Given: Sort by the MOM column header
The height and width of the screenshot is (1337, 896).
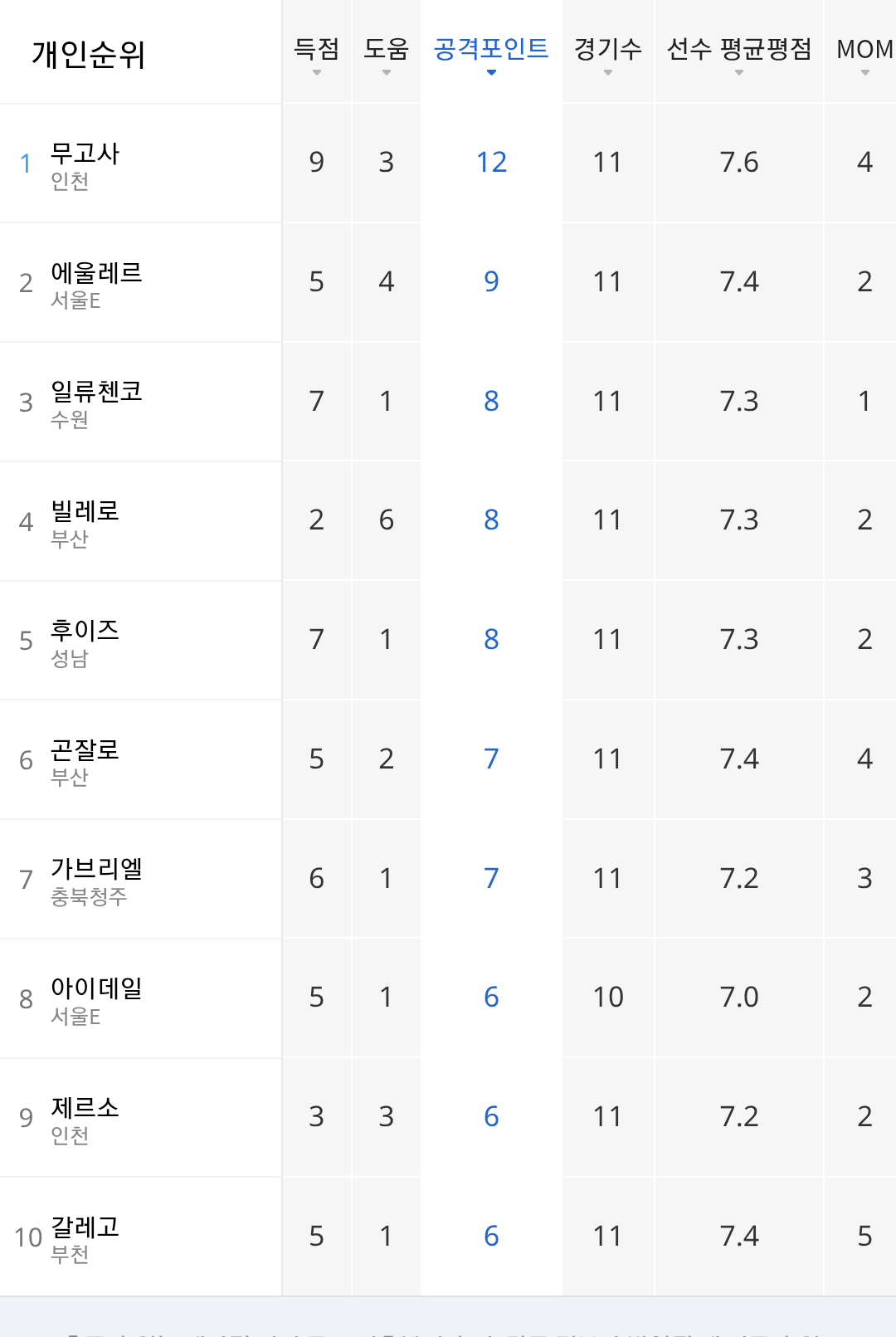Looking at the screenshot, I should (x=864, y=51).
